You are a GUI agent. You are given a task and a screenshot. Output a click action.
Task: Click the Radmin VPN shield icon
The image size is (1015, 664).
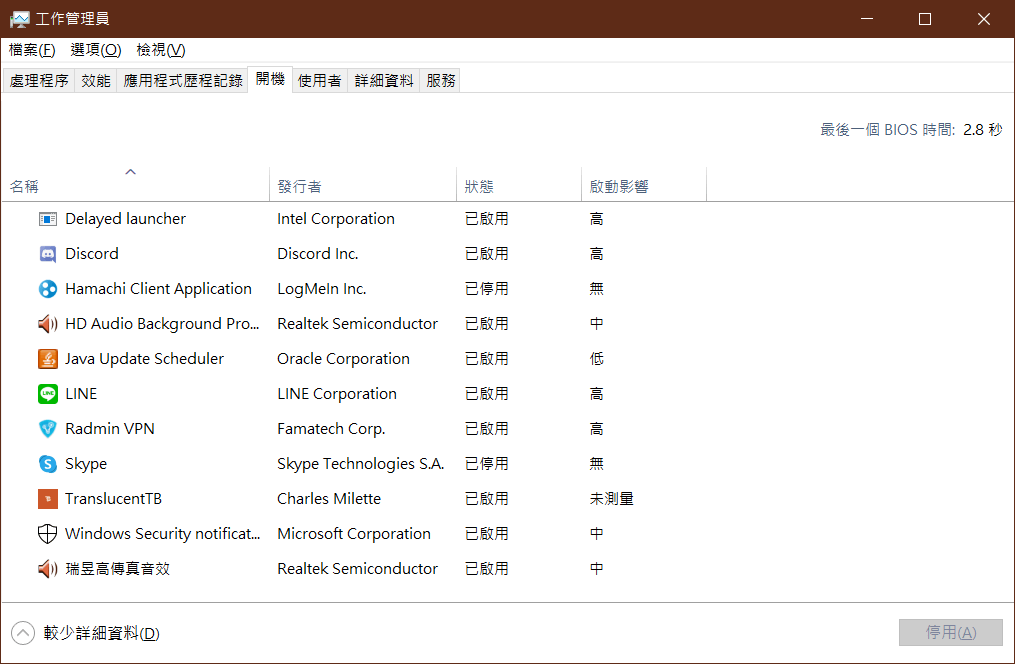click(x=48, y=429)
